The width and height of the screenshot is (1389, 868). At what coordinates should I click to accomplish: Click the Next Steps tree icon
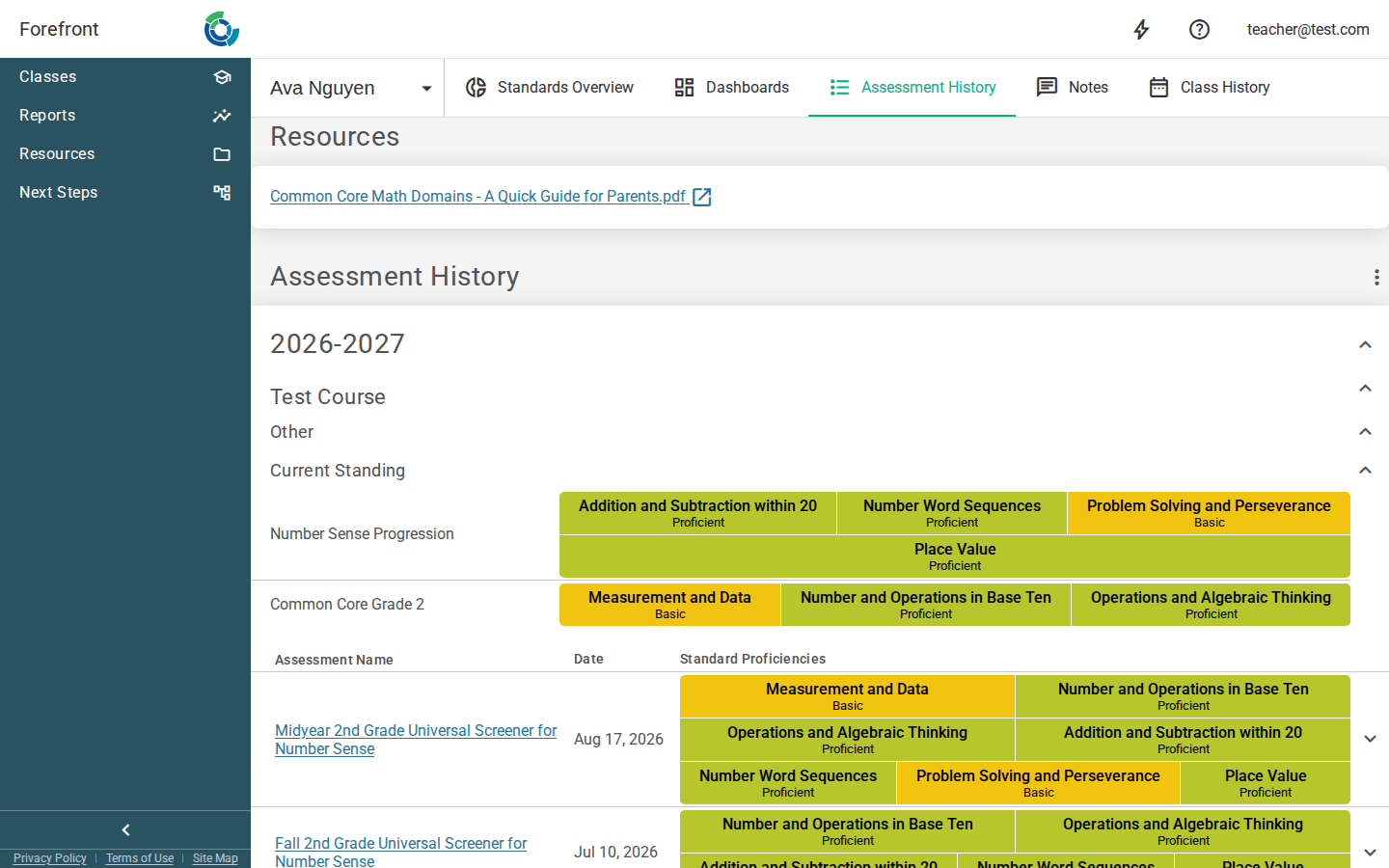pyautogui.click(x=222, y=193)
